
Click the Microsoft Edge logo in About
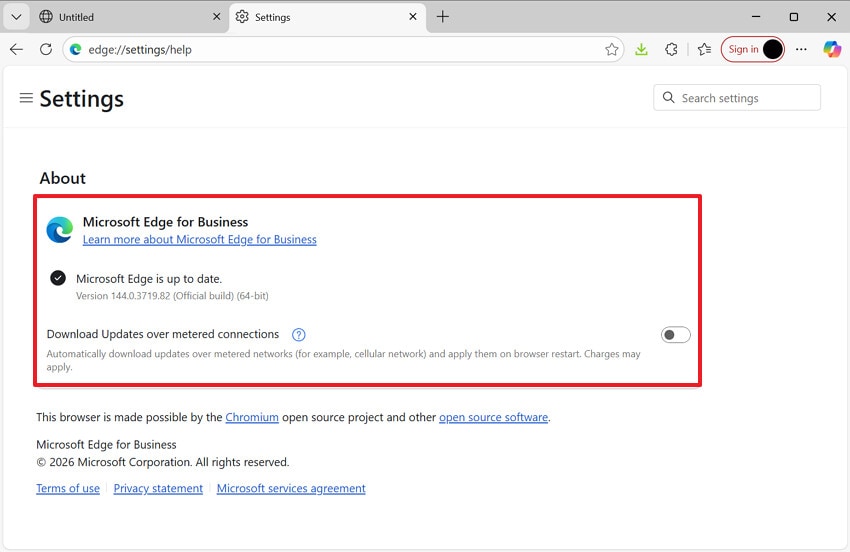tap(60, 230)
